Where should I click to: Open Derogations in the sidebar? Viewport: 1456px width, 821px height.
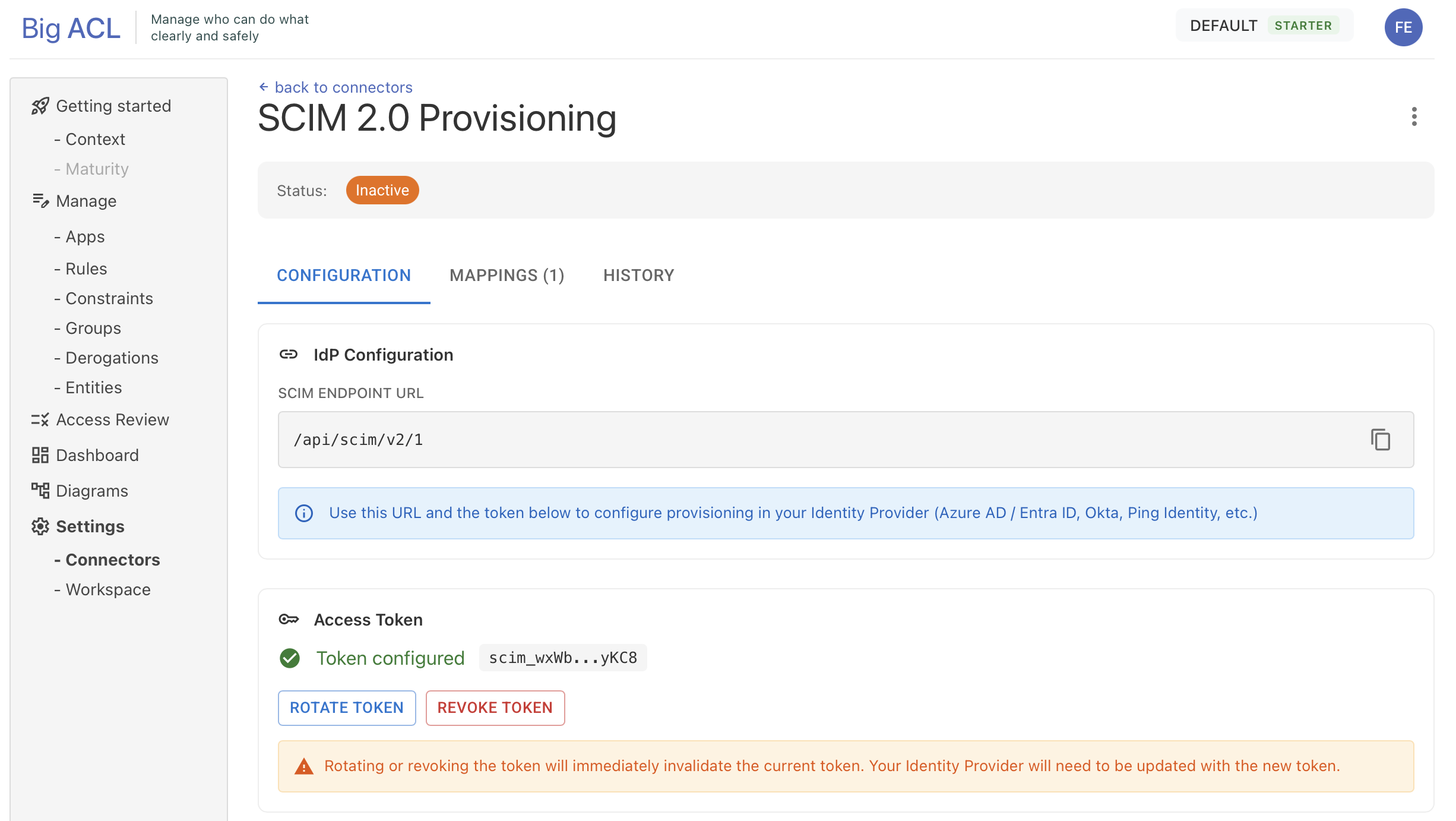112,358
